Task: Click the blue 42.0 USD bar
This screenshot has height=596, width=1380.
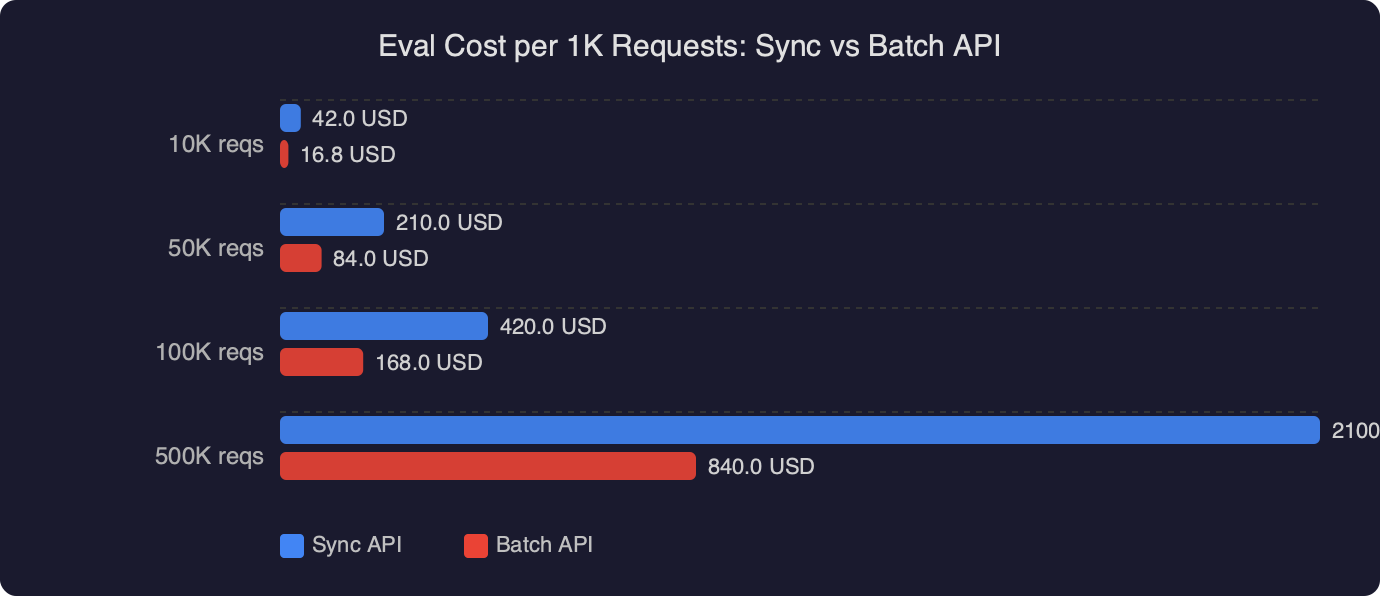Action: (x=289, y=118)
